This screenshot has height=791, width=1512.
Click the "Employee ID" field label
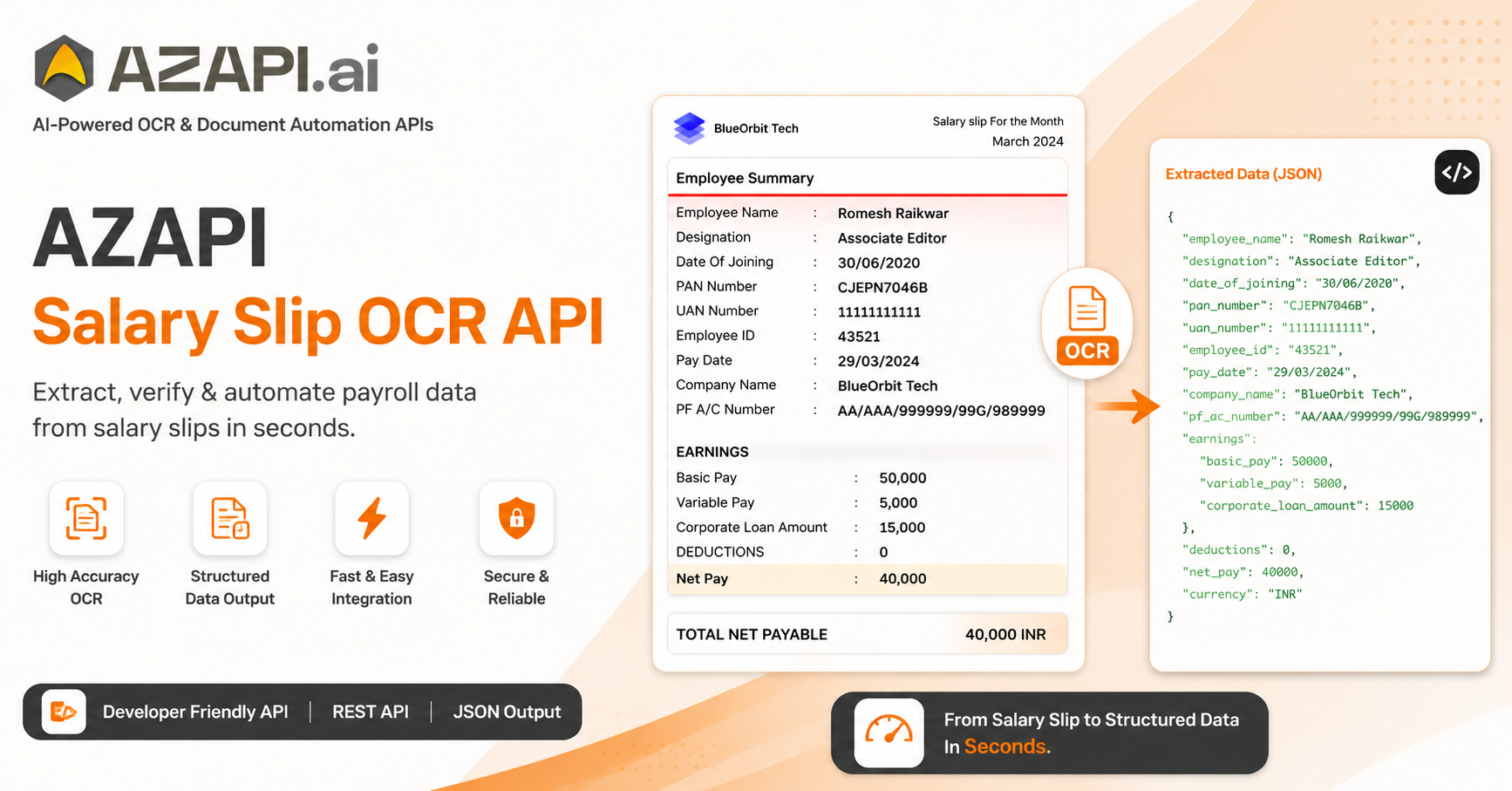pos(715,336)
